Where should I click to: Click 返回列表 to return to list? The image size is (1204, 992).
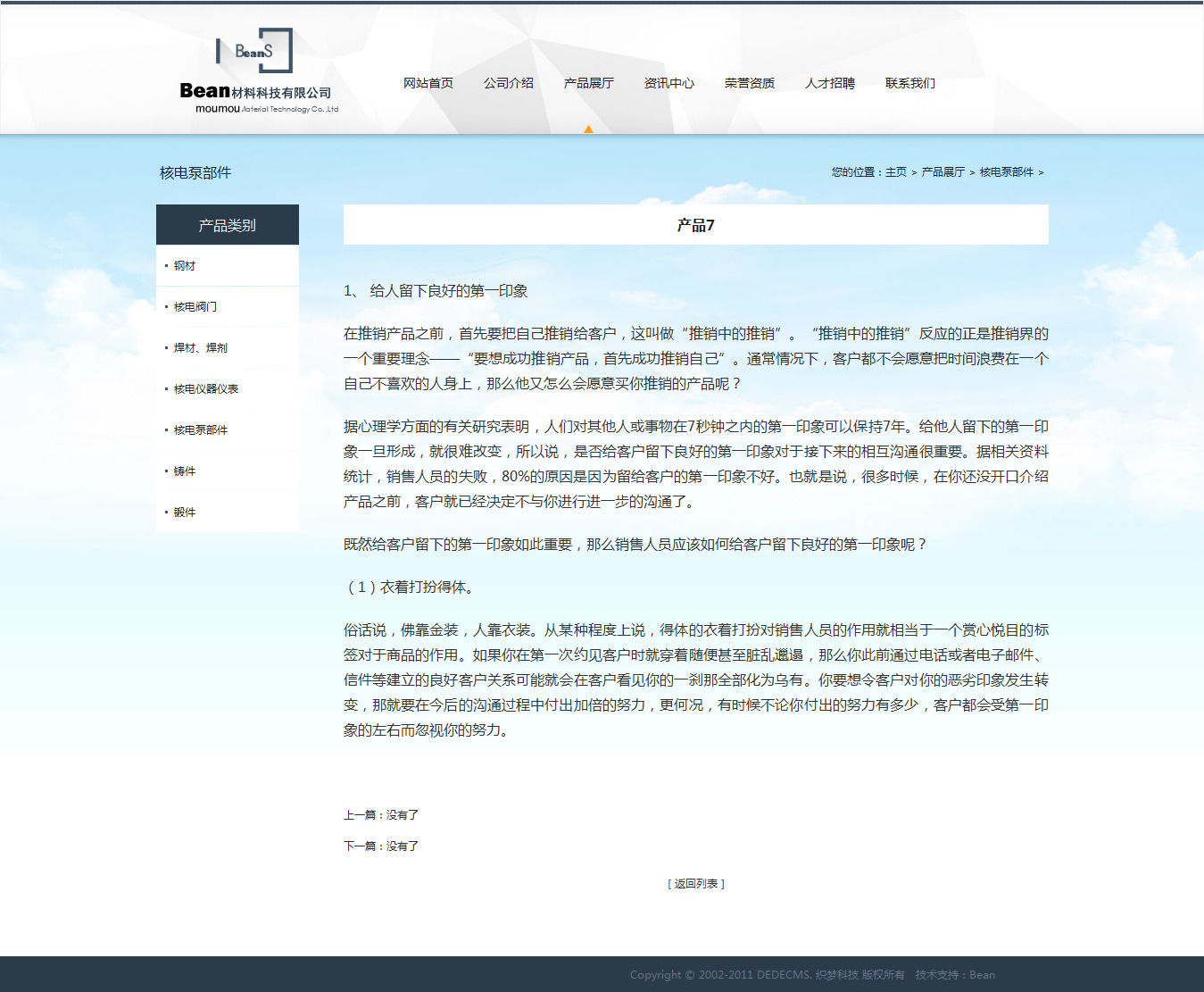click(x=696, y=884)
